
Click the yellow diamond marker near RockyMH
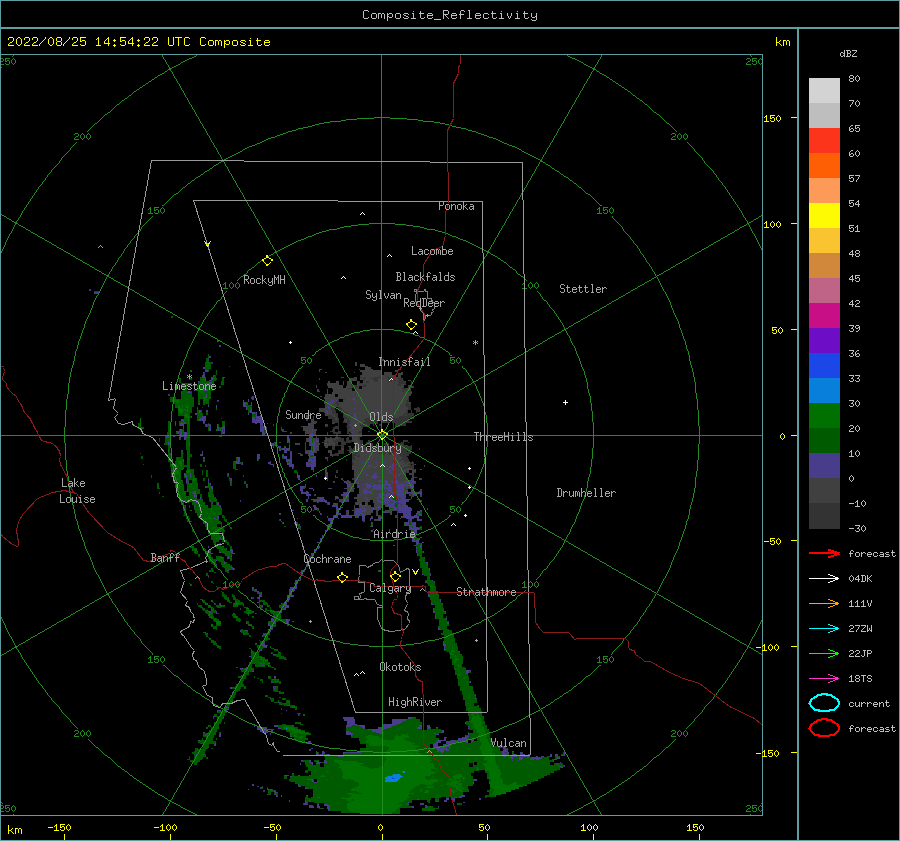(x=267, y=261)
